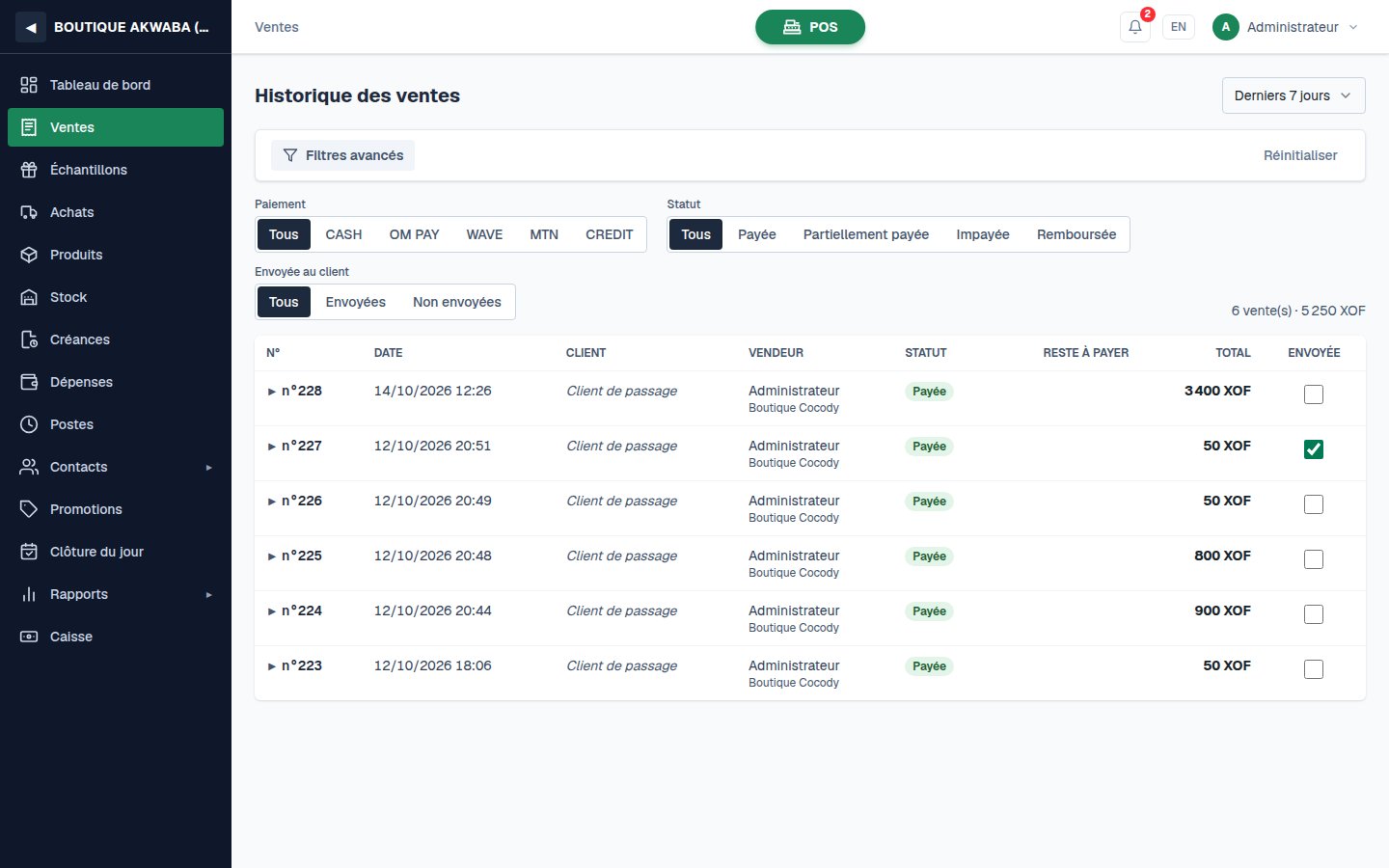Click the Réinitialiser link
Screen dimensions: 1389x868
(x=1300, y=155)
